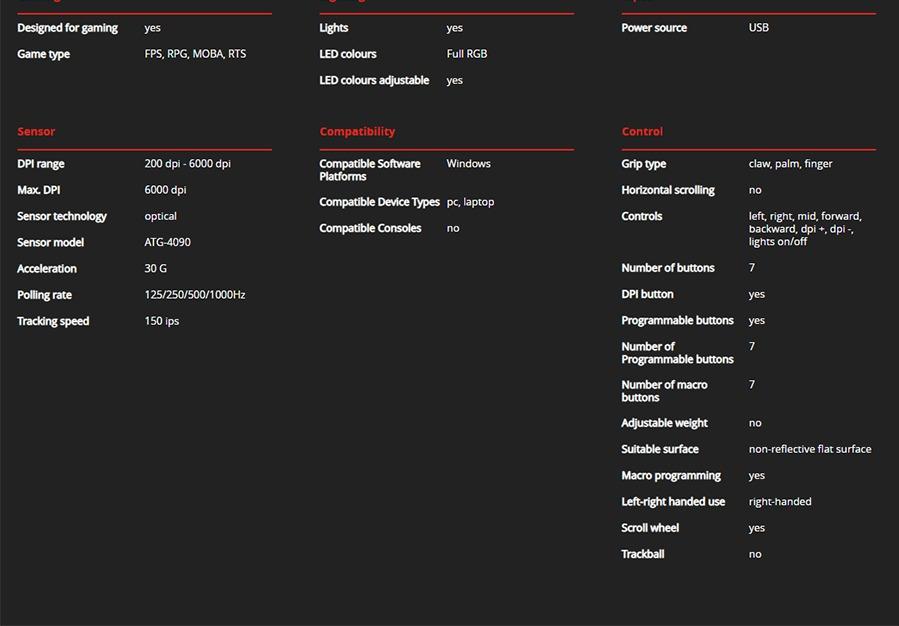Image resolution: width=899 pixels, height=626 pixels.
Task: Click the FPS, RPG, MOBA, RTS value
Action: pos(195,54)
